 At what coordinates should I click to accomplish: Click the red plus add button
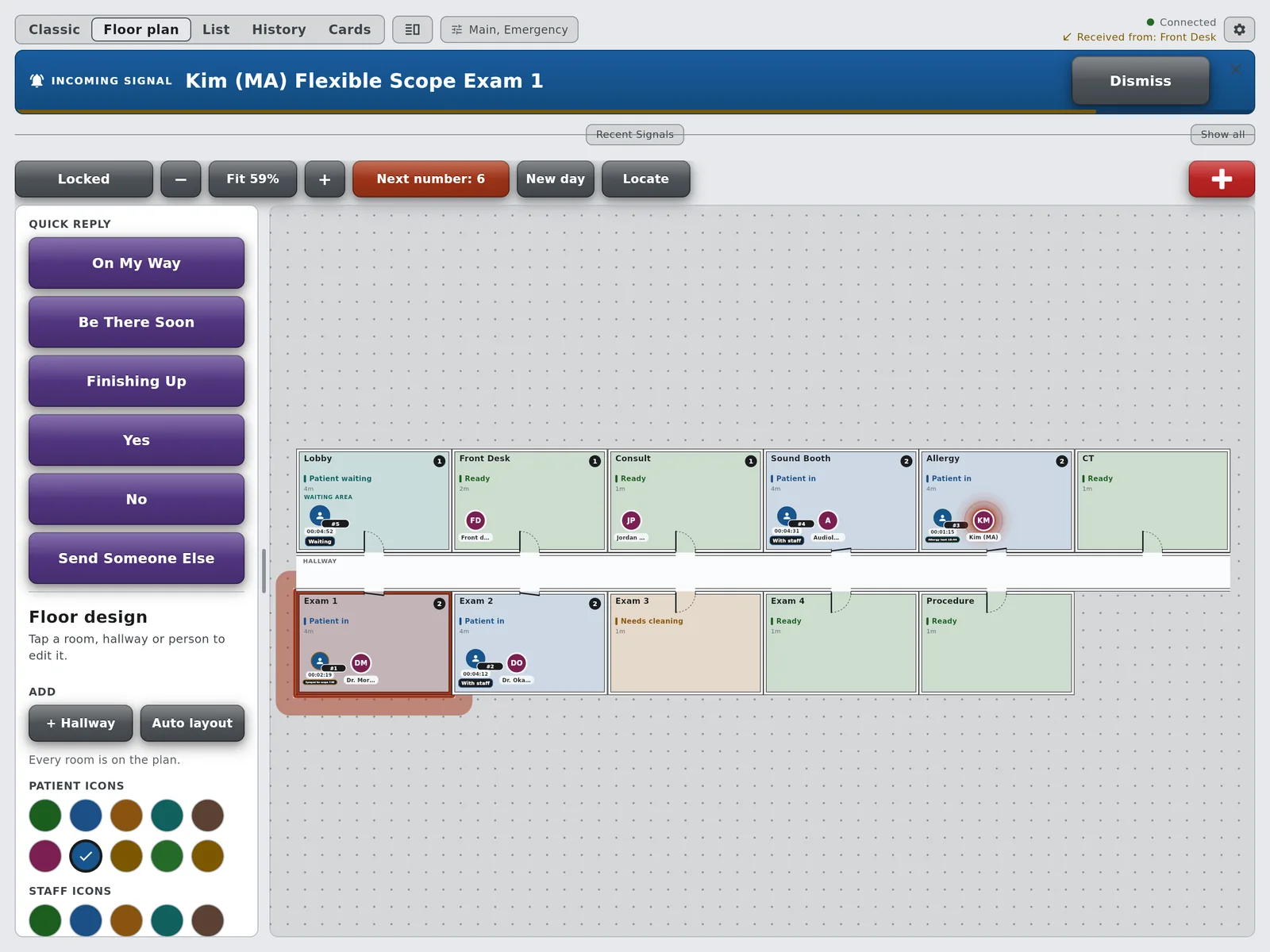point(1222,178)
